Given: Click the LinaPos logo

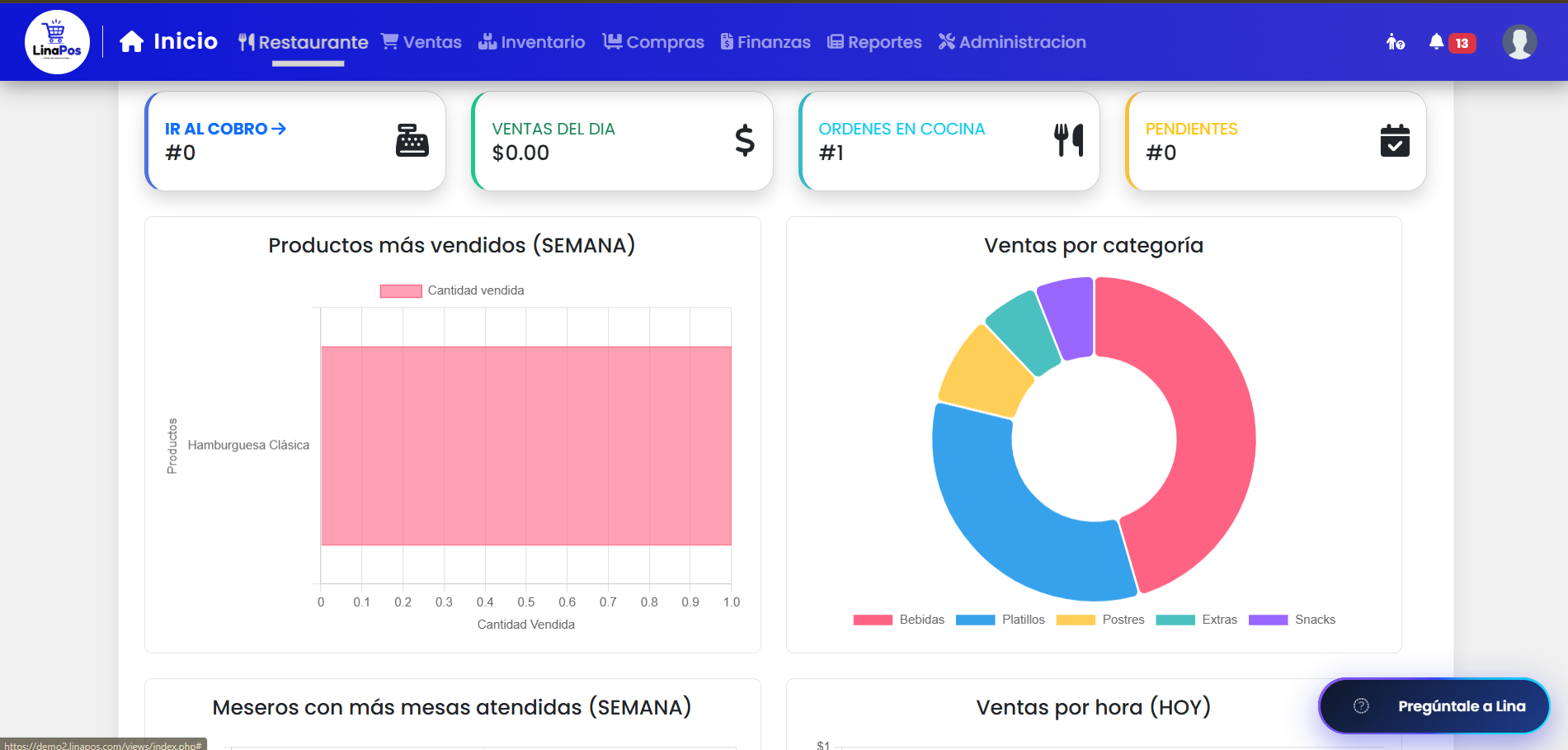Looking at the screenshot, I should click(x=57, y=42).
